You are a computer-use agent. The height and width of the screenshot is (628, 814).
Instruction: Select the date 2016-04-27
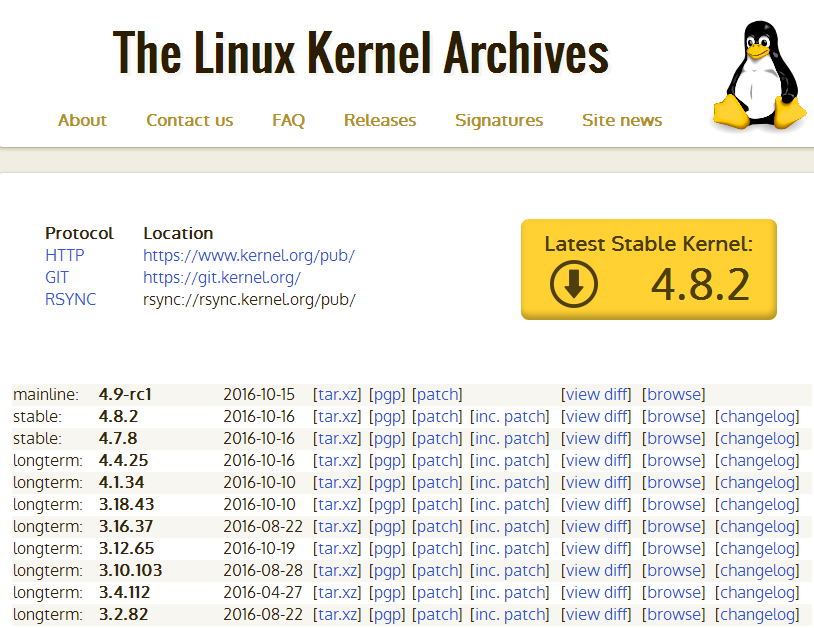259,592
